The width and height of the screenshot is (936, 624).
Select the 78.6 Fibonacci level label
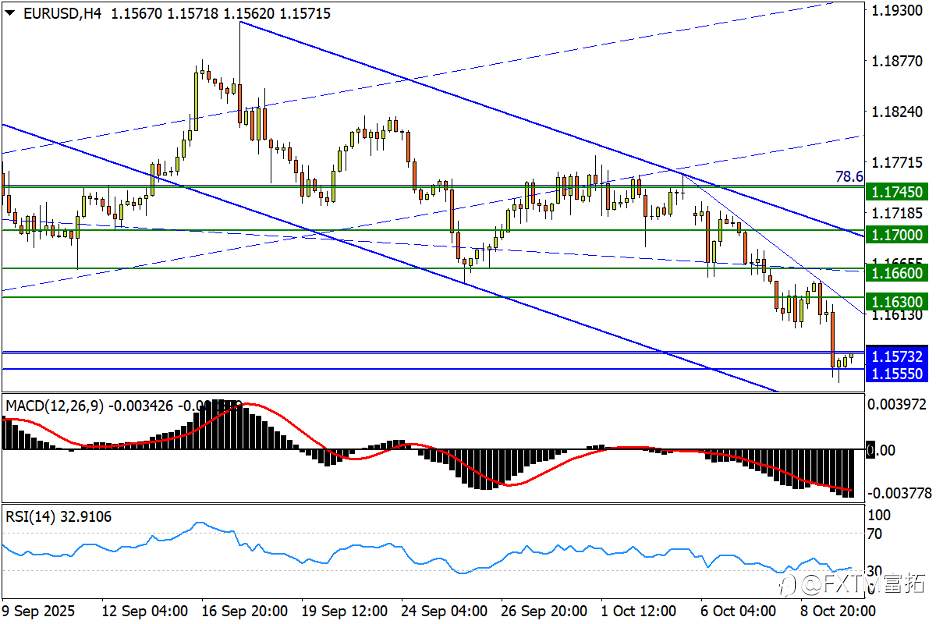pyautogui.click(x=849, y=177)
